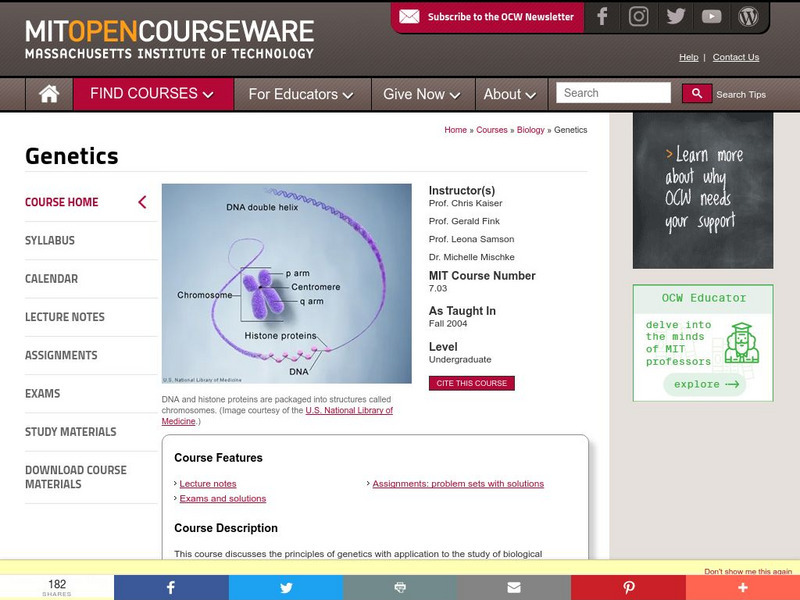Screen dimensions: 800x600
Task: Click the 182 shares counter
Action: [x=57, y=587]
